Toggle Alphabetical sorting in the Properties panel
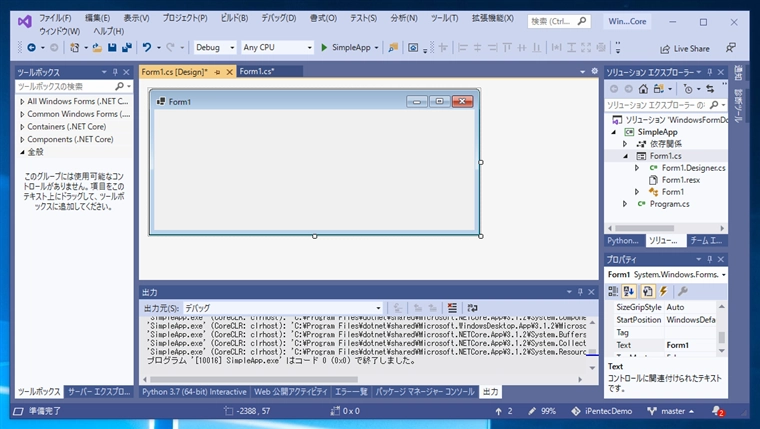This screenshot has width=760, height=429. click(629, 291)
